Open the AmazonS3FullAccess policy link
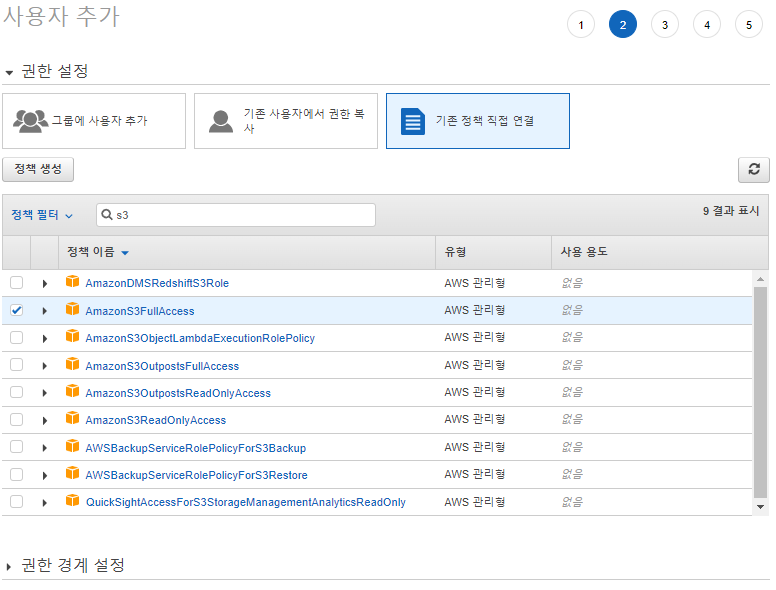This screenshot has width=776, height=590. pyautogui.click(x=140, y=311)
